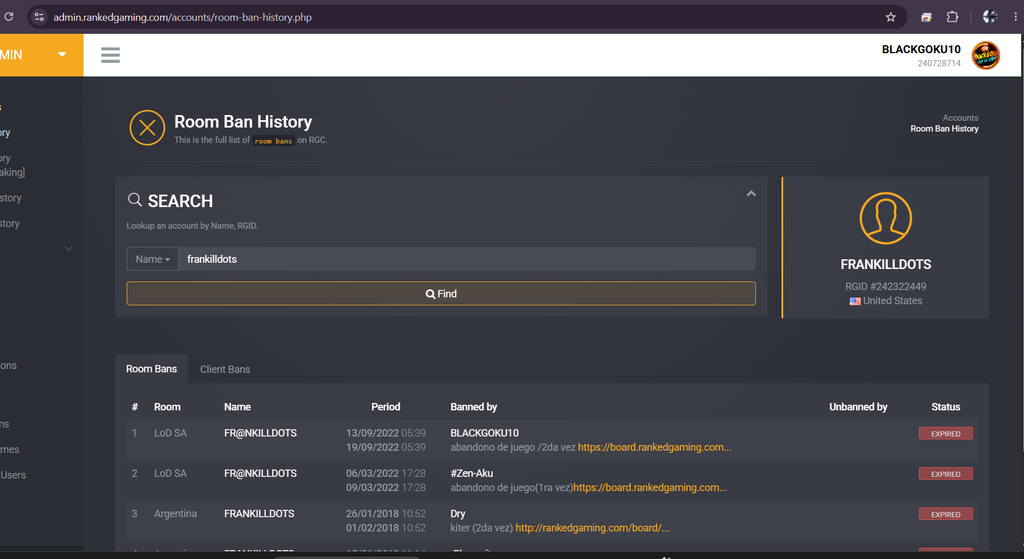Viewport: 1024px width, 559px height.
Task: Click the EXPIRED status in row 3
Action: click(x=946, y=515)
